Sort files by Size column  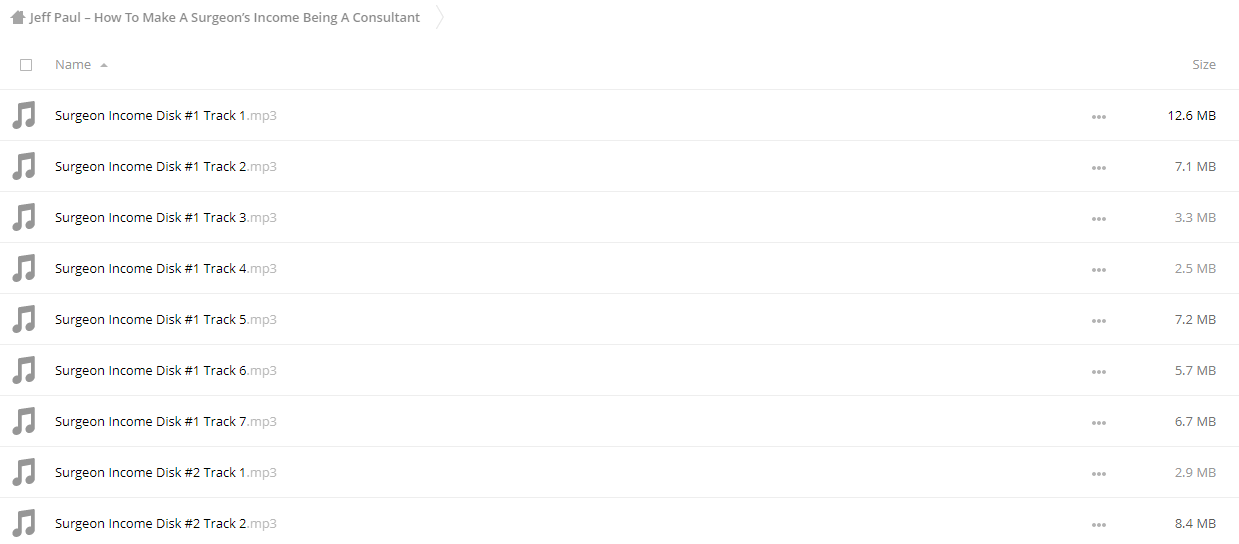[x=1204, y=64]
